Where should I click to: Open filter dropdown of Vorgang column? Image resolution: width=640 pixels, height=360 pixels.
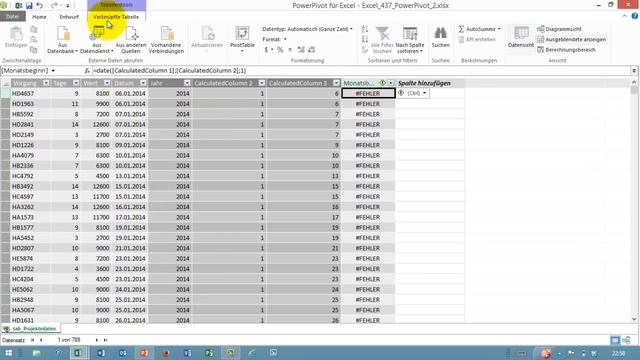coord(46,83)
